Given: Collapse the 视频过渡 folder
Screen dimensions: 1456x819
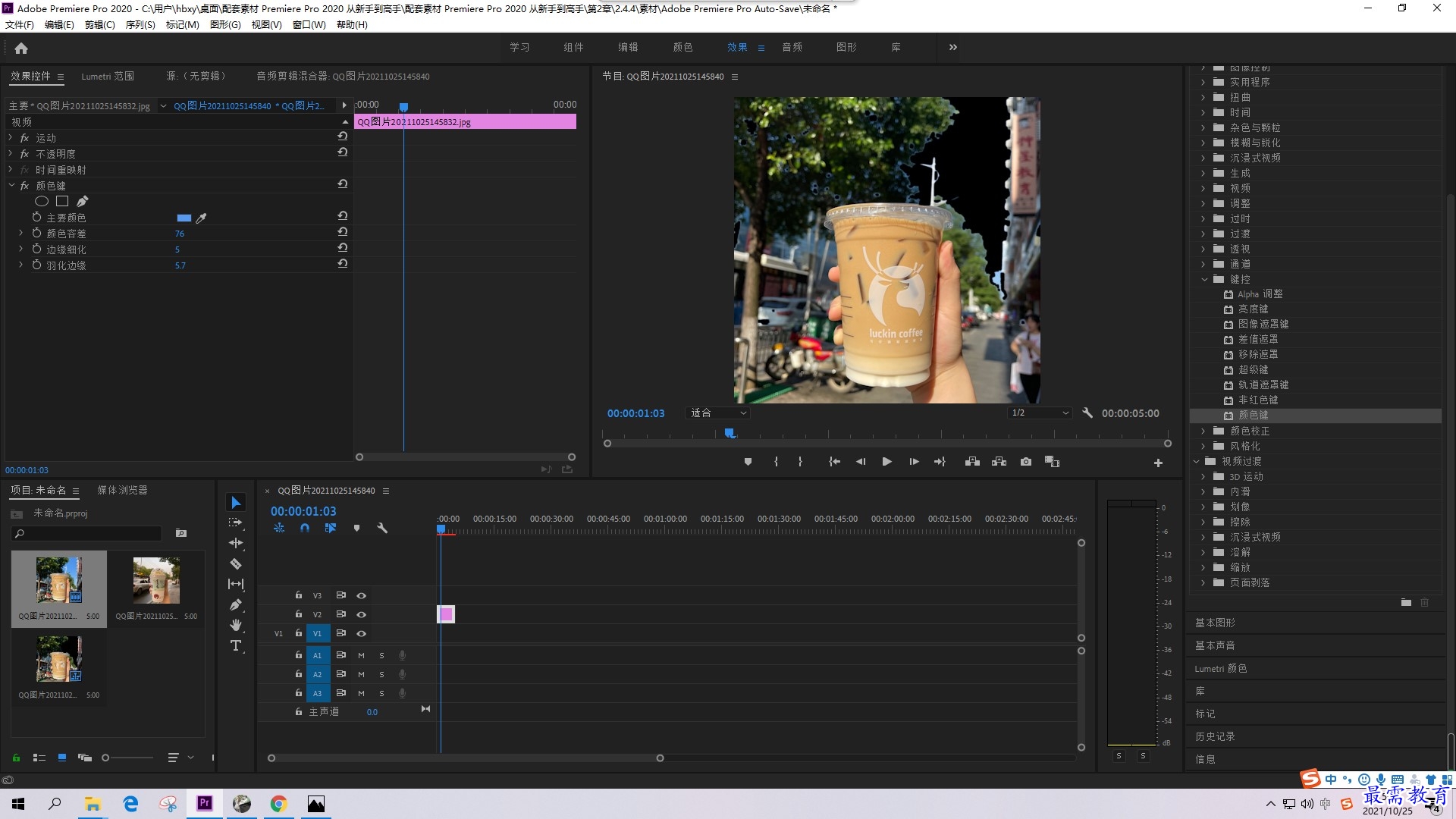Looking at the screenshot, I should click(1196, 461).
